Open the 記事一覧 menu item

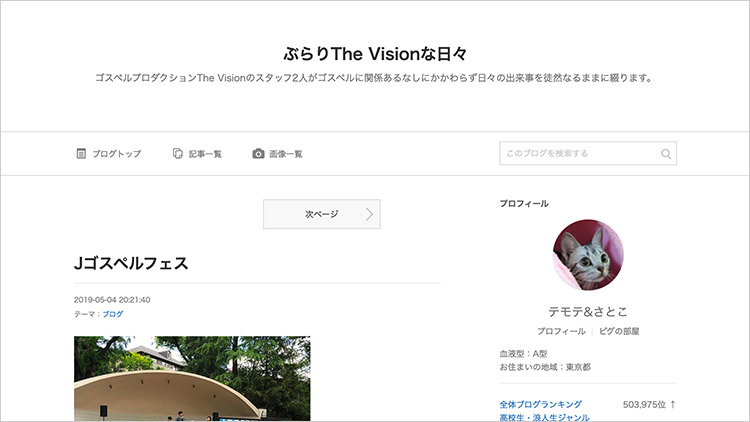tap(197, 154)
